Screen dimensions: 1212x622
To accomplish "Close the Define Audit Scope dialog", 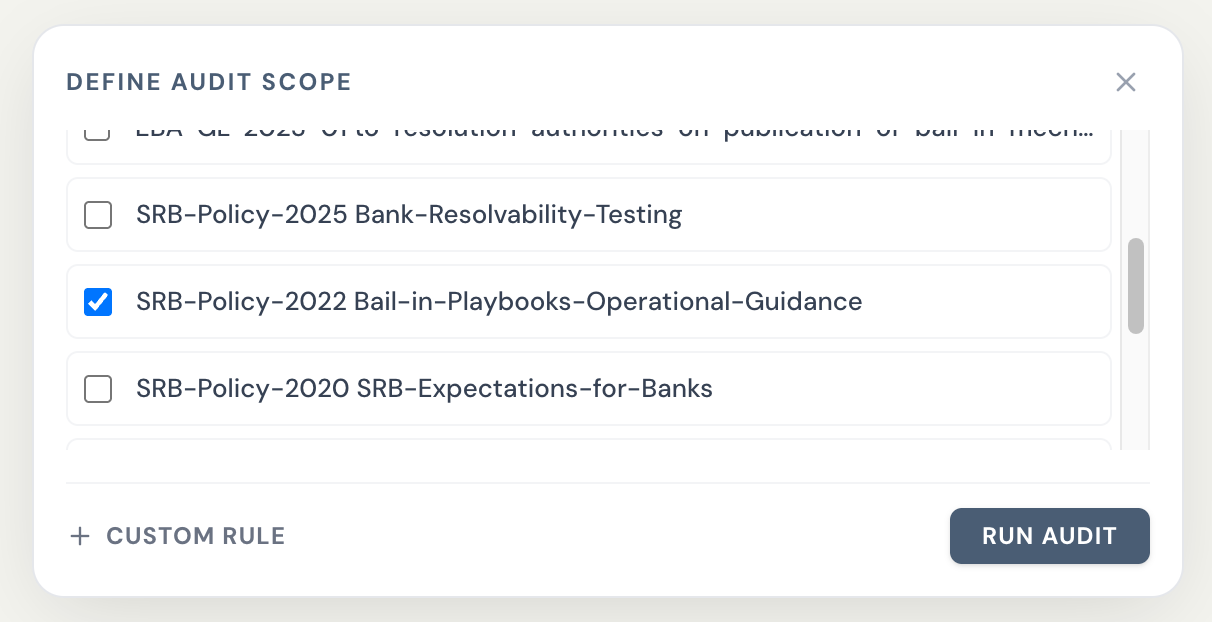I will 1126,82.
